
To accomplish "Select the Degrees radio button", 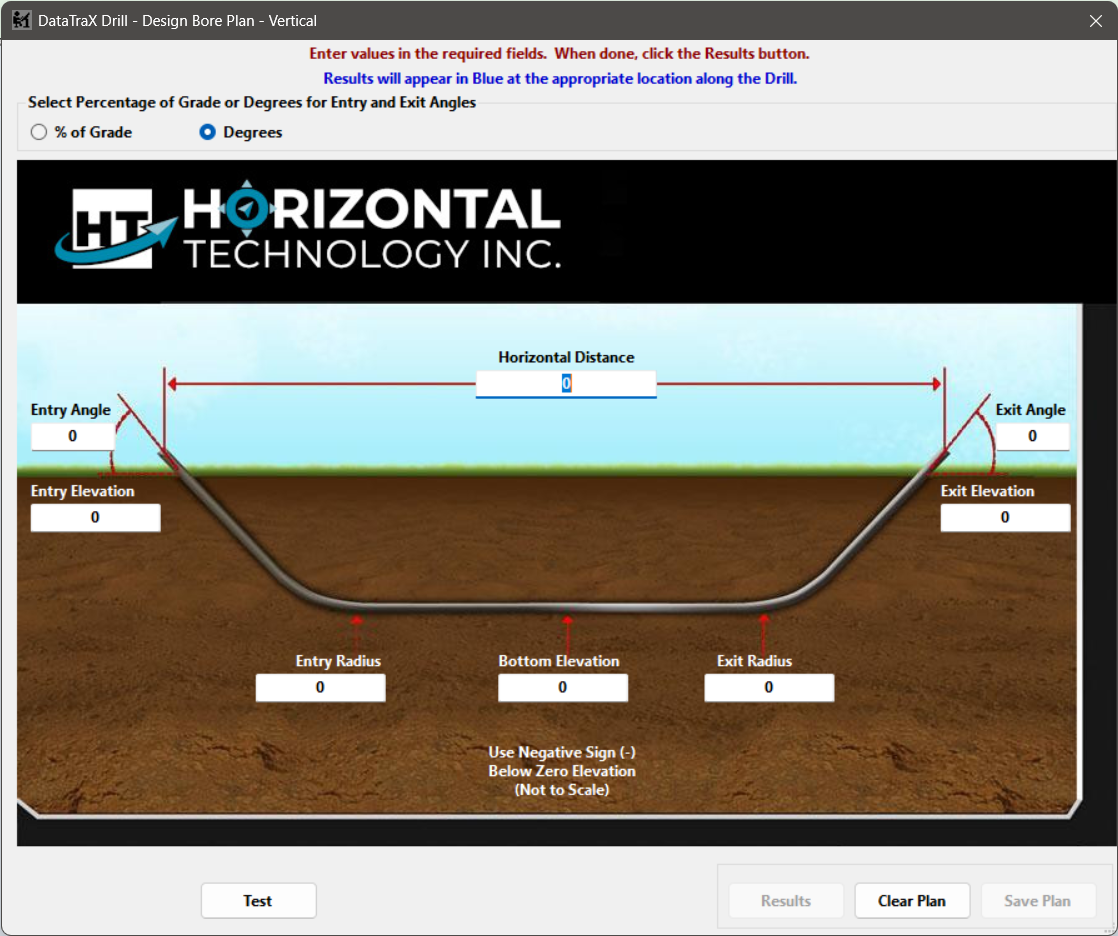I will pos(208,132).
